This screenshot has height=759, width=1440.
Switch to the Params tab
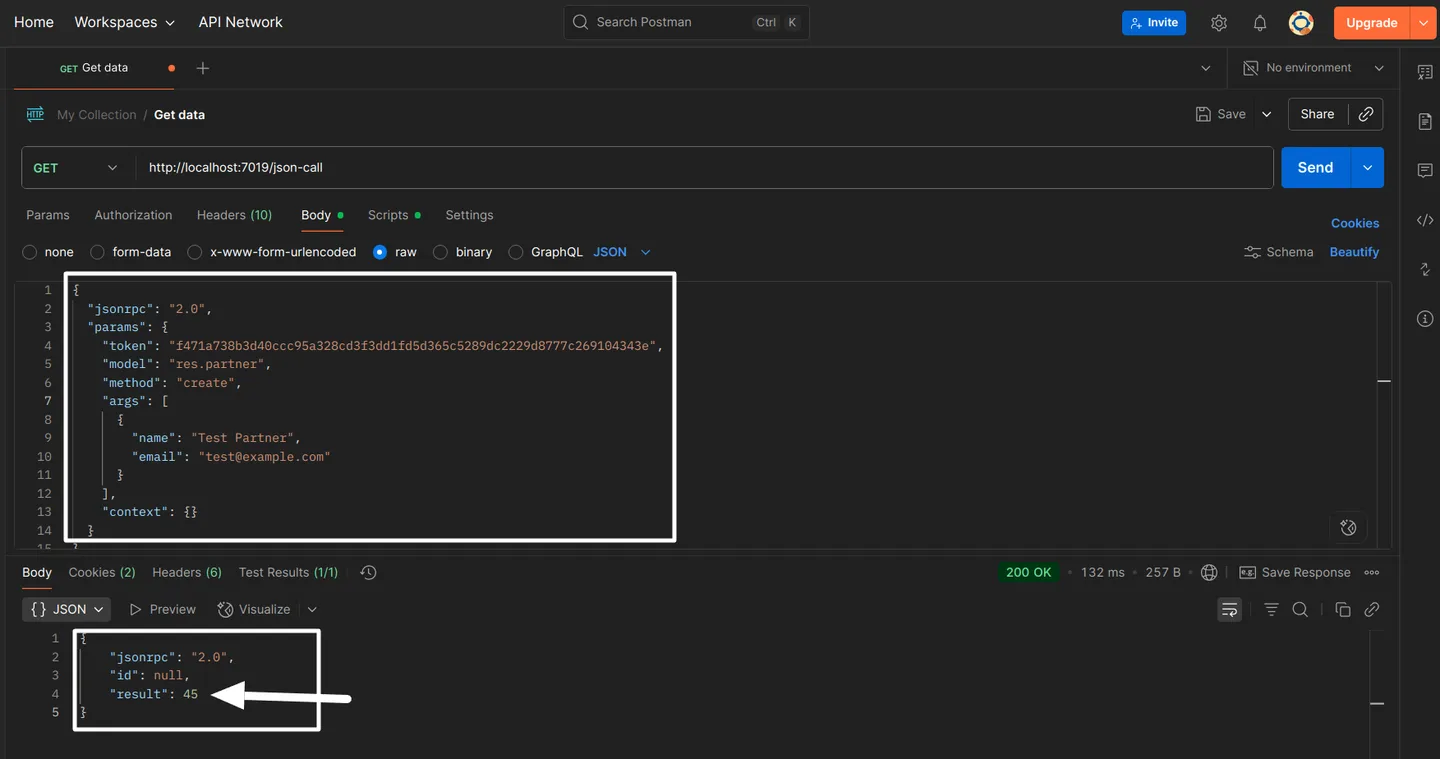pyautogui.click(x=48, y=215)
